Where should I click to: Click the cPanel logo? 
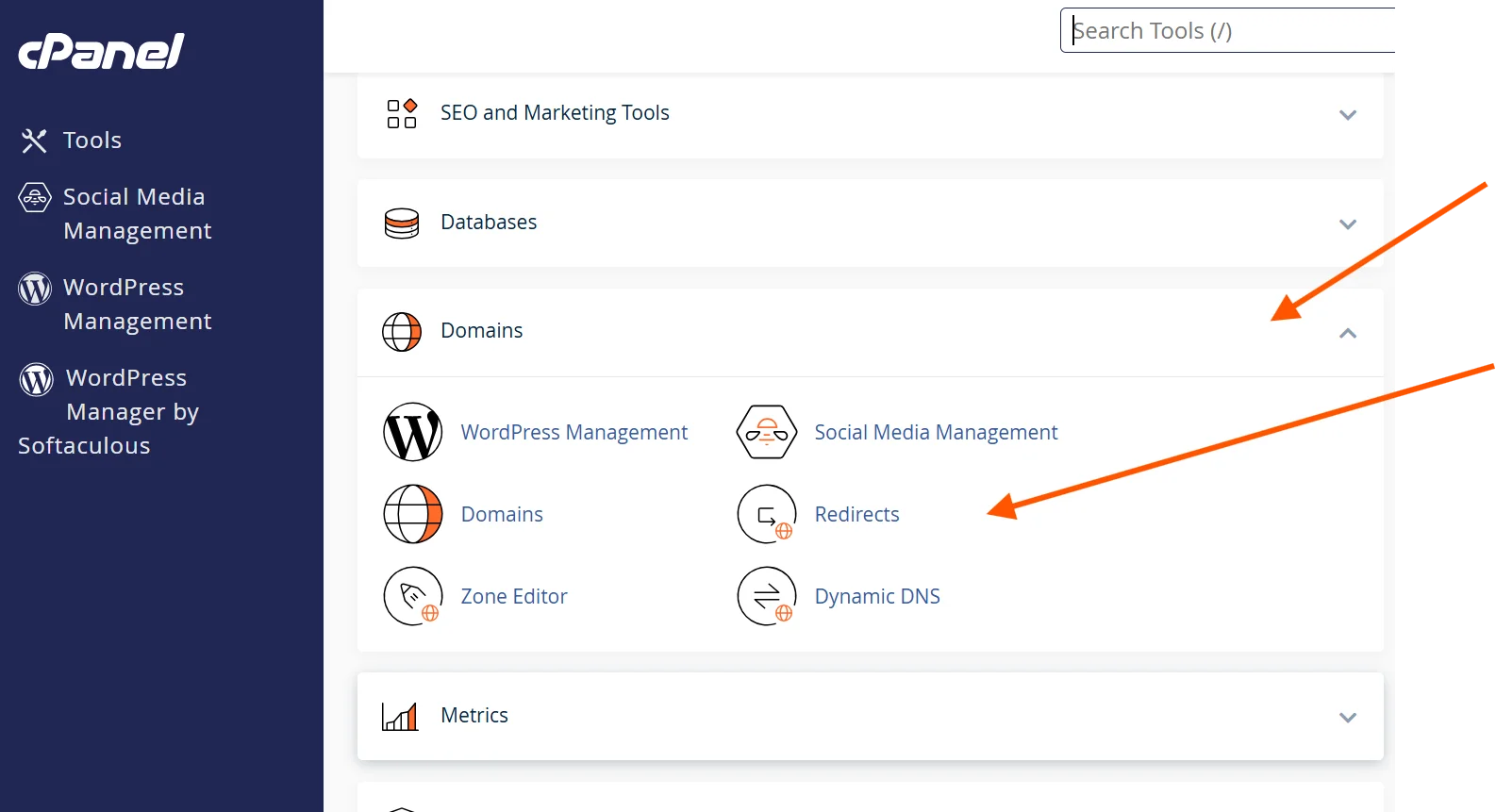pyautogui.click(x=101, y=52)
